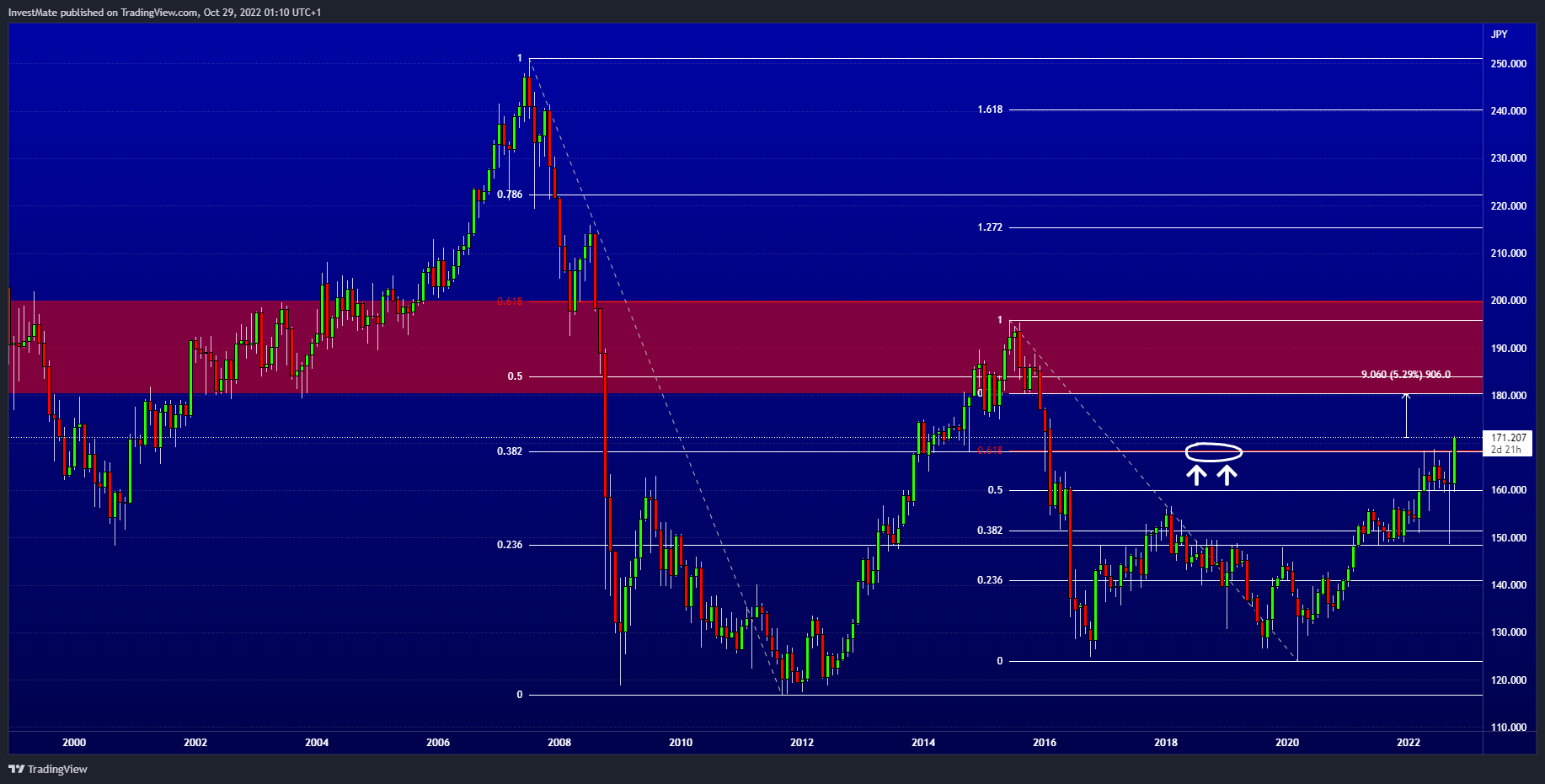Click the 150.000 price axis label
This screenshot has height=784, width=1545.
pyautogui.click(x=1508, y=538)
